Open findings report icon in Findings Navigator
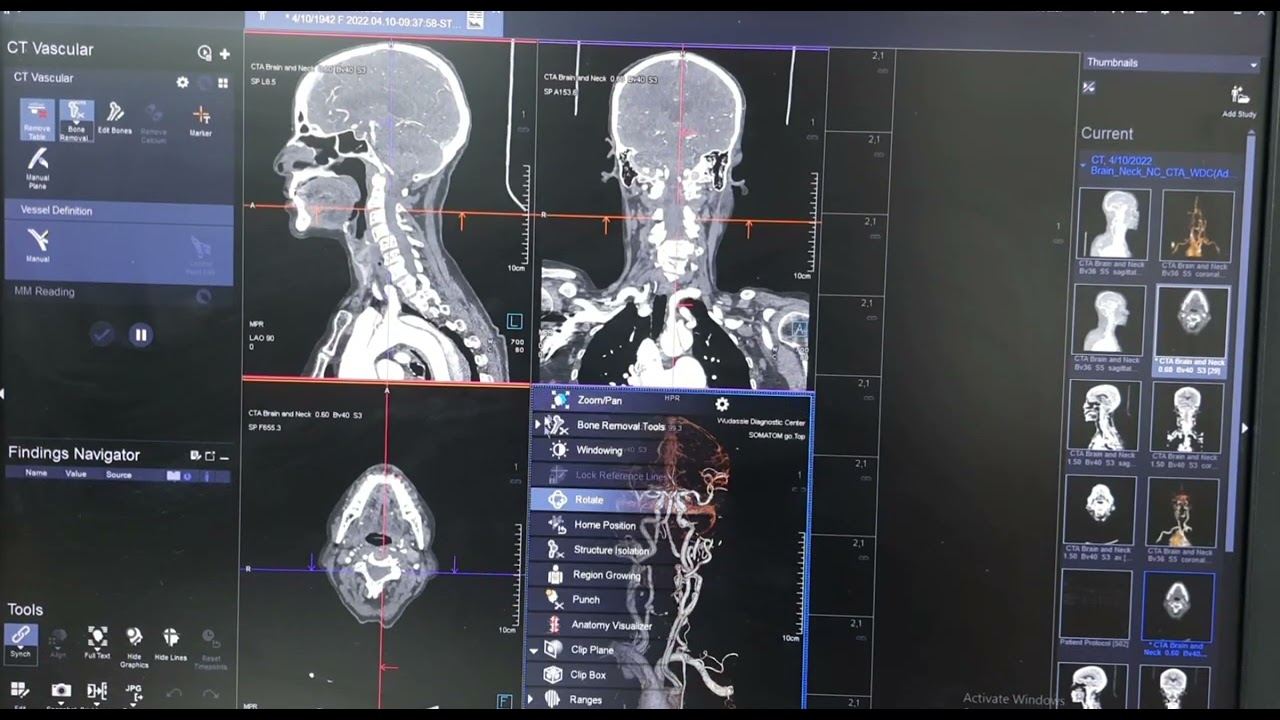The width and height of the screenshot is (1280, 720). 196,455
